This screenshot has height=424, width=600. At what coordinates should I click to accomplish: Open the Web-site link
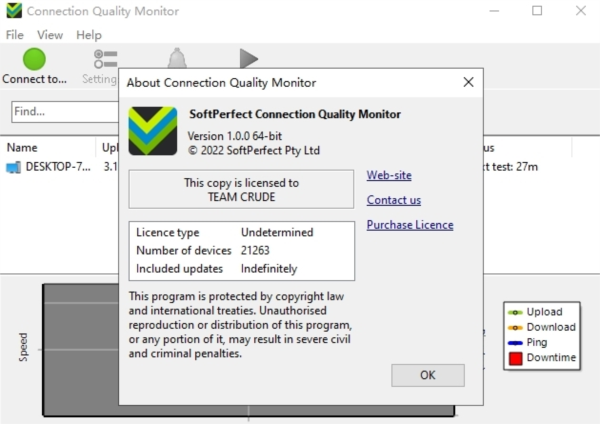[389, 175]
